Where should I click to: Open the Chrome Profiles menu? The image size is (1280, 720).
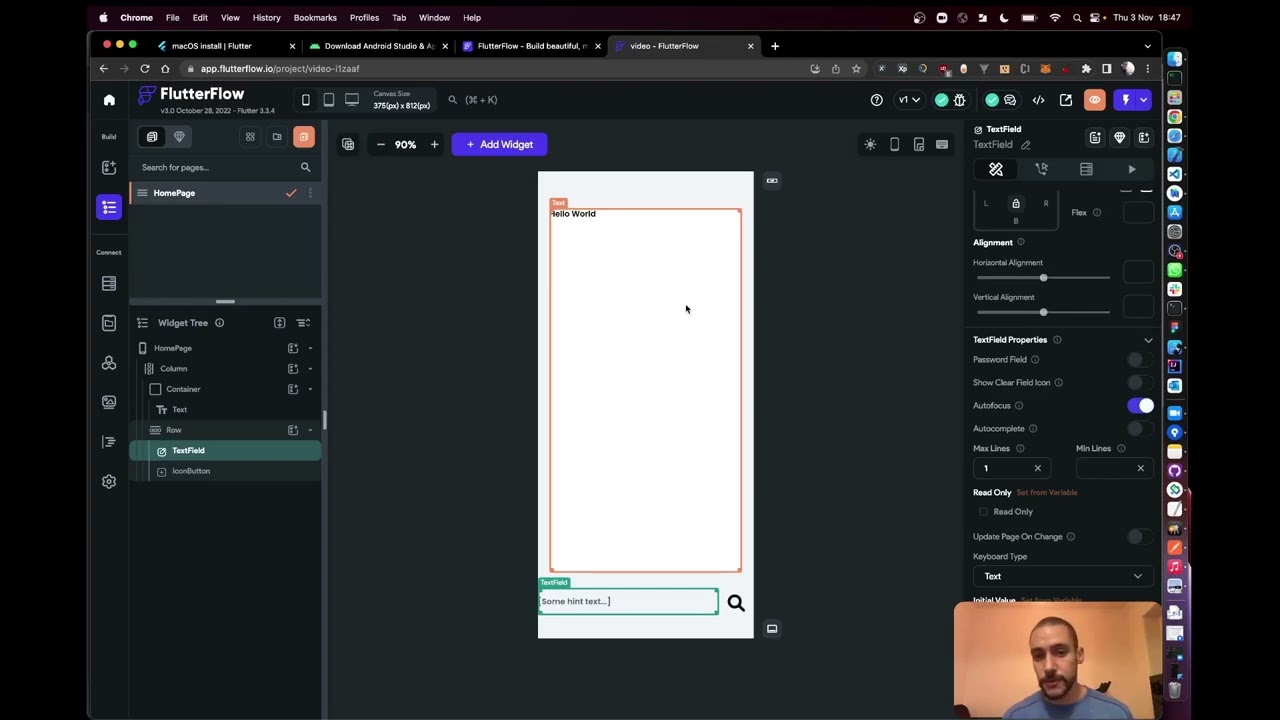click(x=364, y=17)
